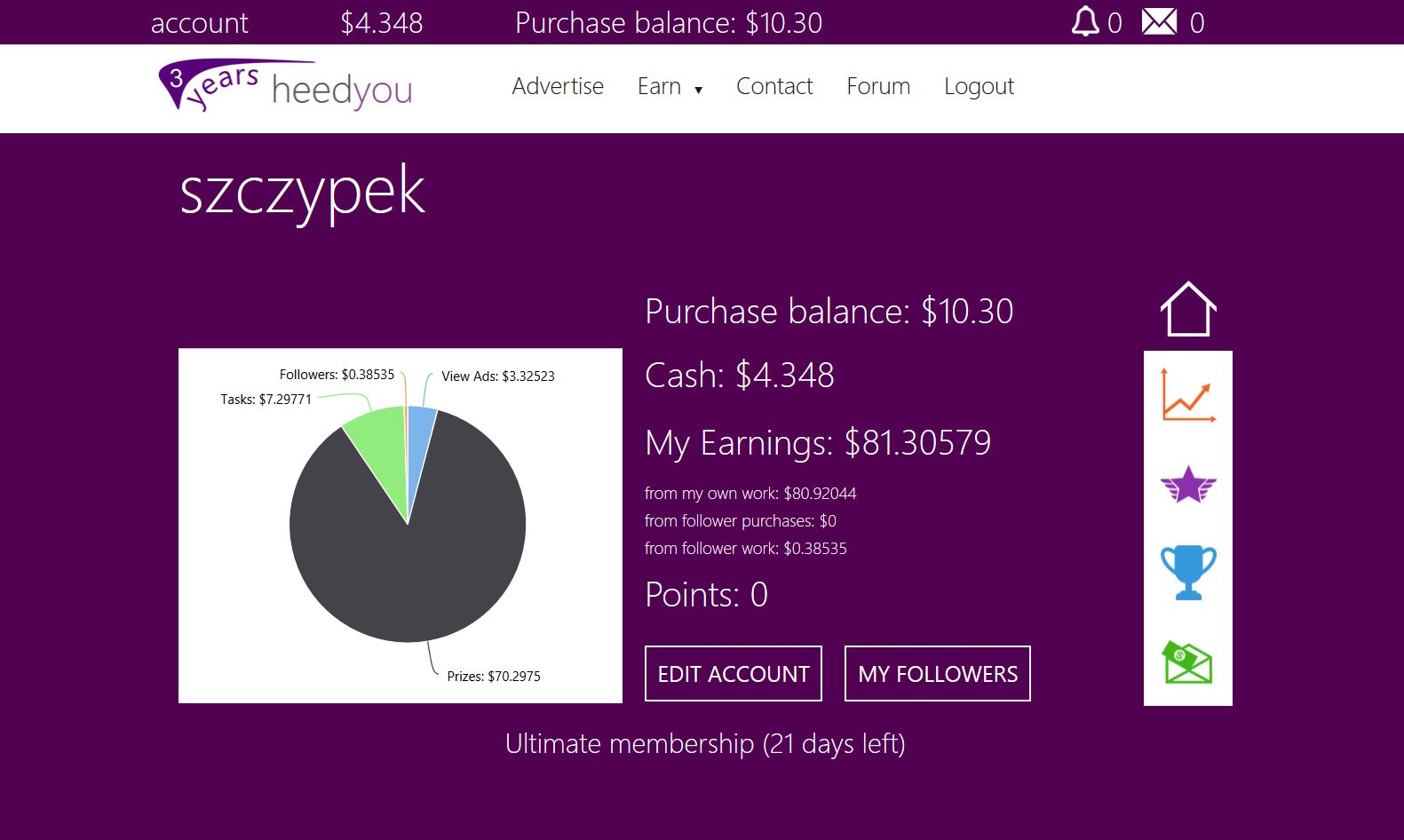Open the home icon above the sidebar
This screenshot has width=1404, height=840.
[x=1188, y=309]
